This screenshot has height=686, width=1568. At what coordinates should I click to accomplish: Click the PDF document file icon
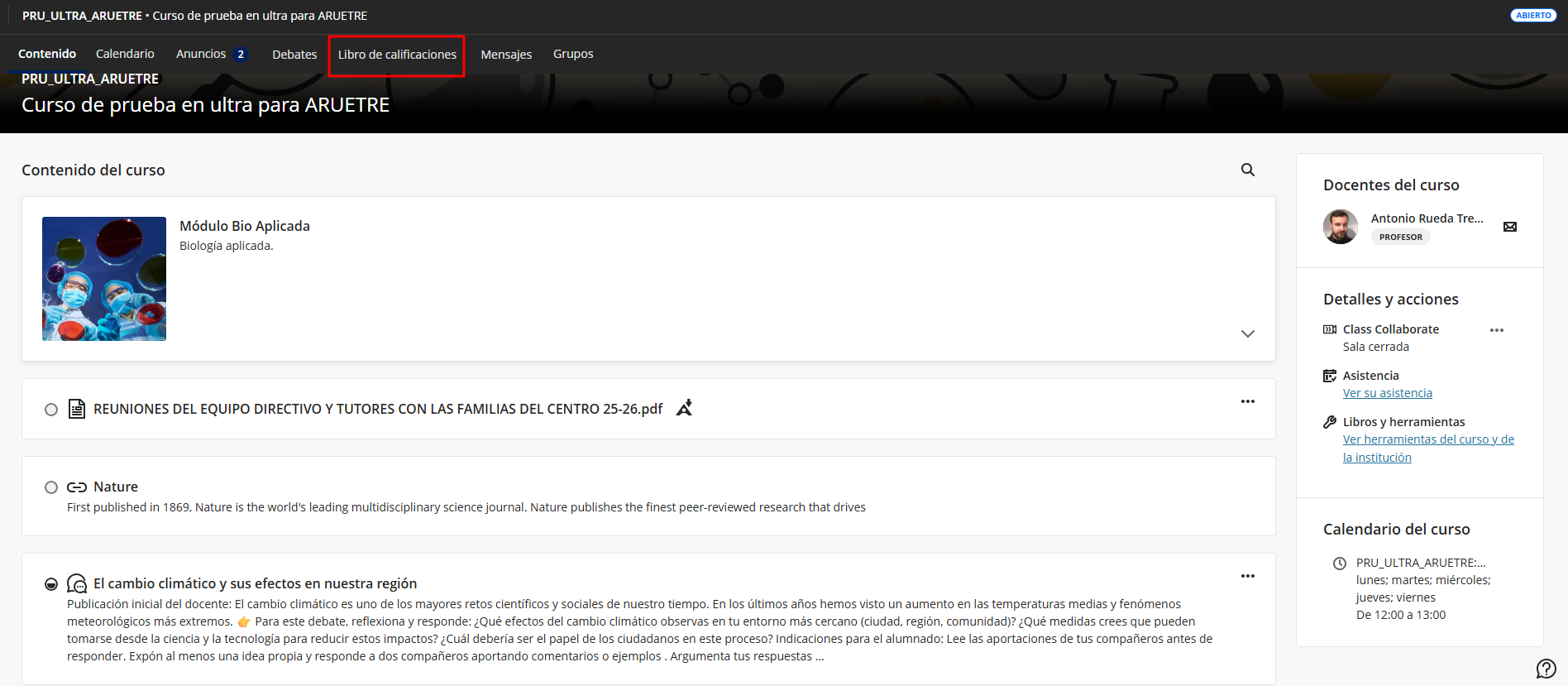[77, 409]
